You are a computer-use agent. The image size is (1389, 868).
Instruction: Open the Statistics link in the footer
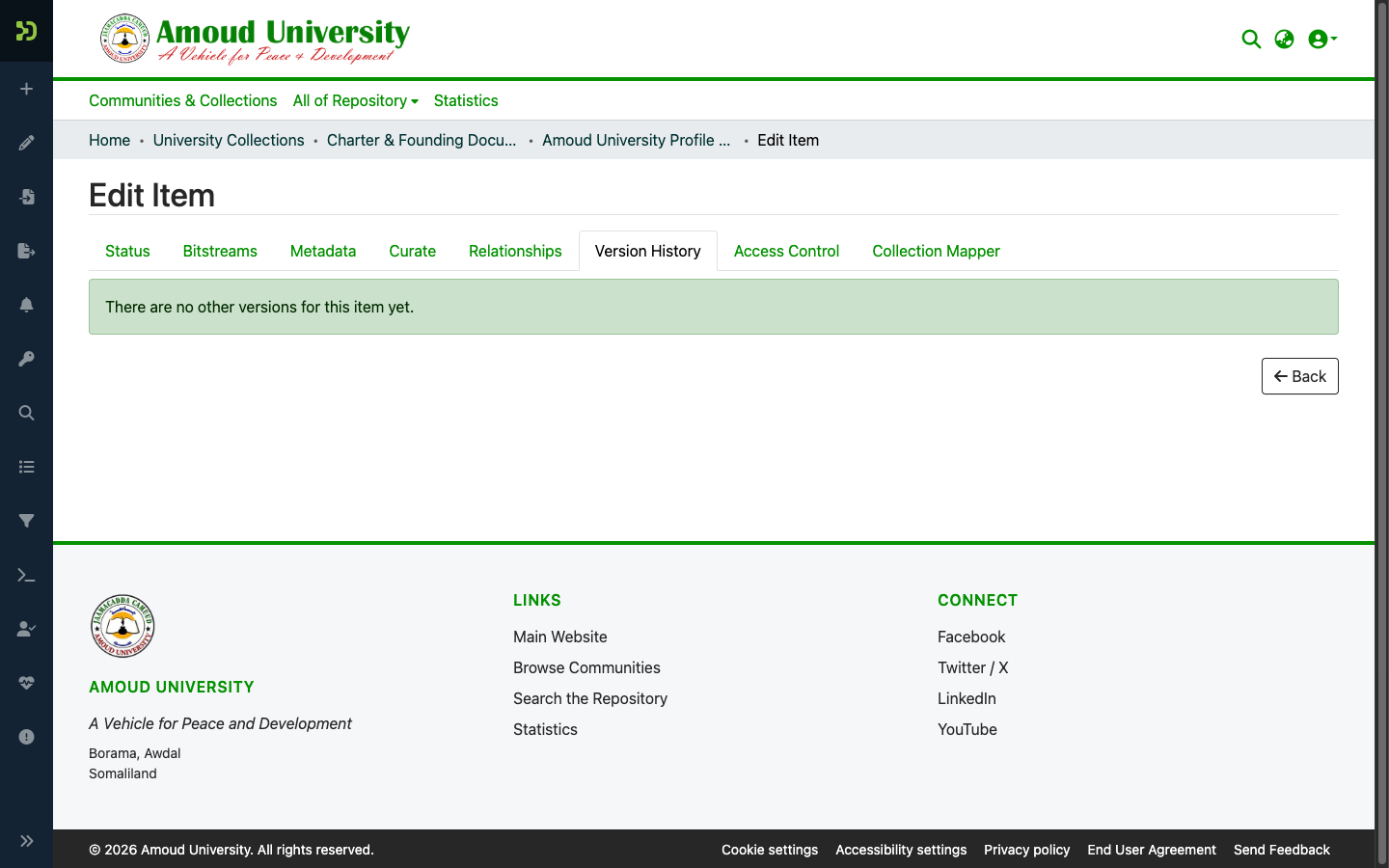click(x=545, y=729)
